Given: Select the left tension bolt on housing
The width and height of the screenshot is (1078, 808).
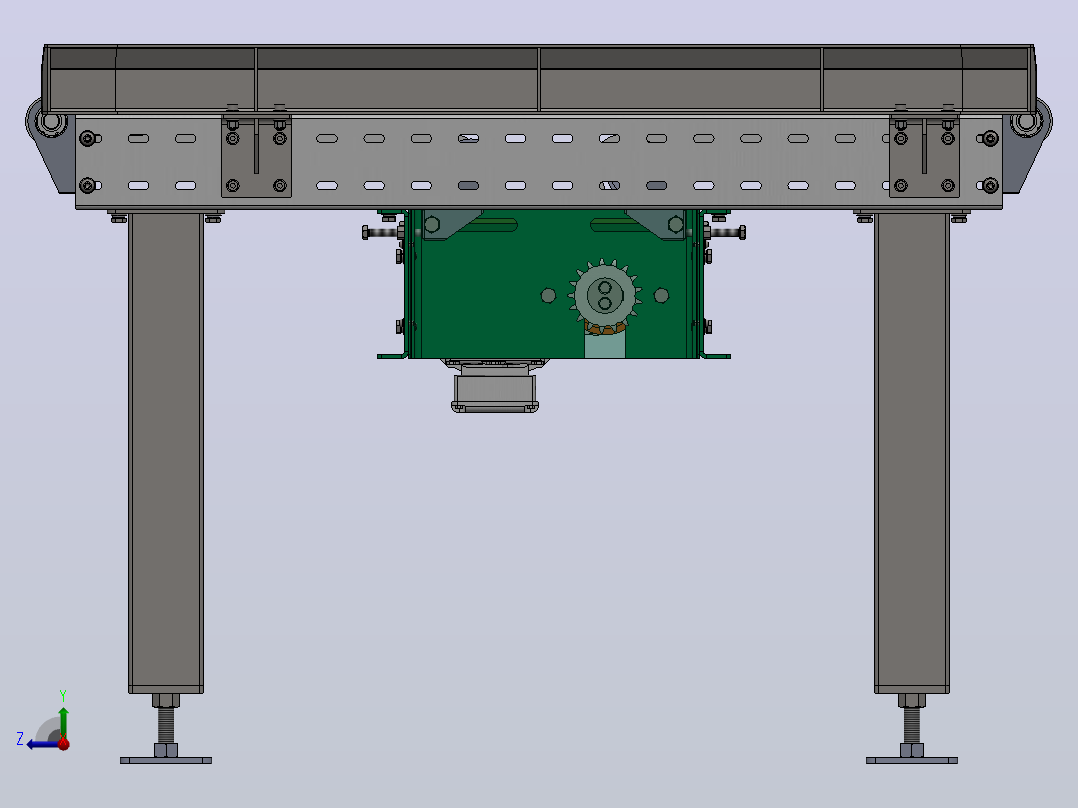Looking at the screenshot, I should [384, 232].
